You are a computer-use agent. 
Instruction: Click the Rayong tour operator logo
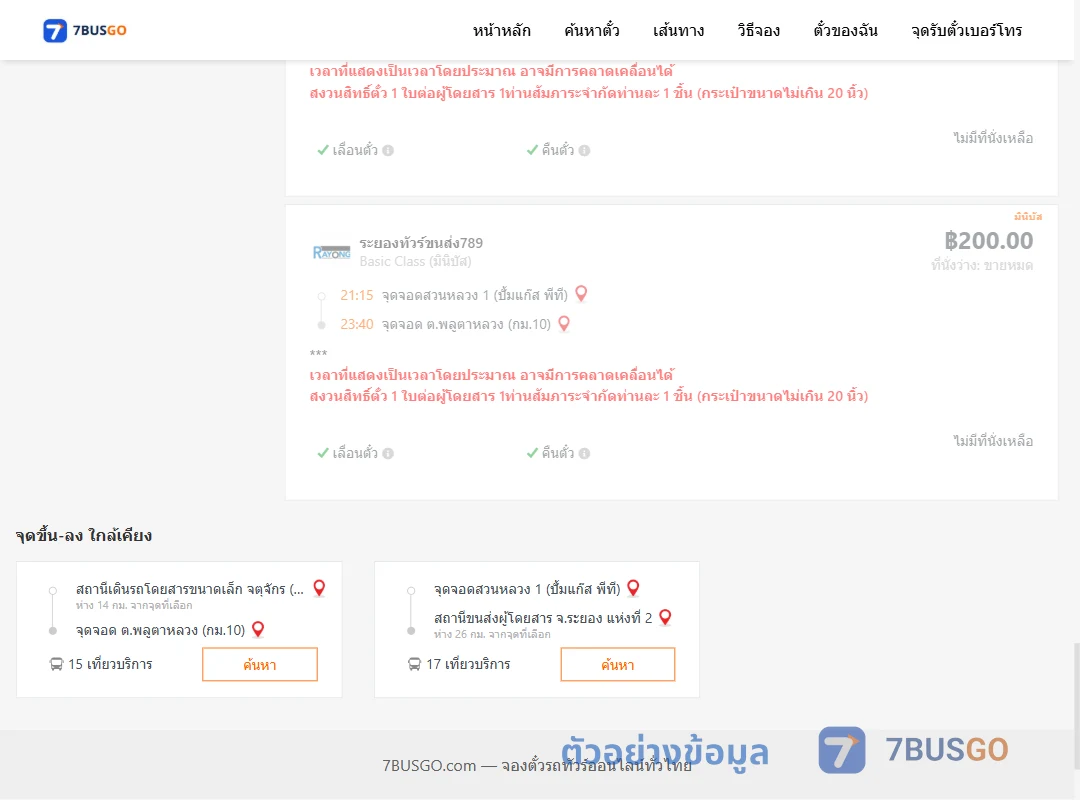pos(331,252)
